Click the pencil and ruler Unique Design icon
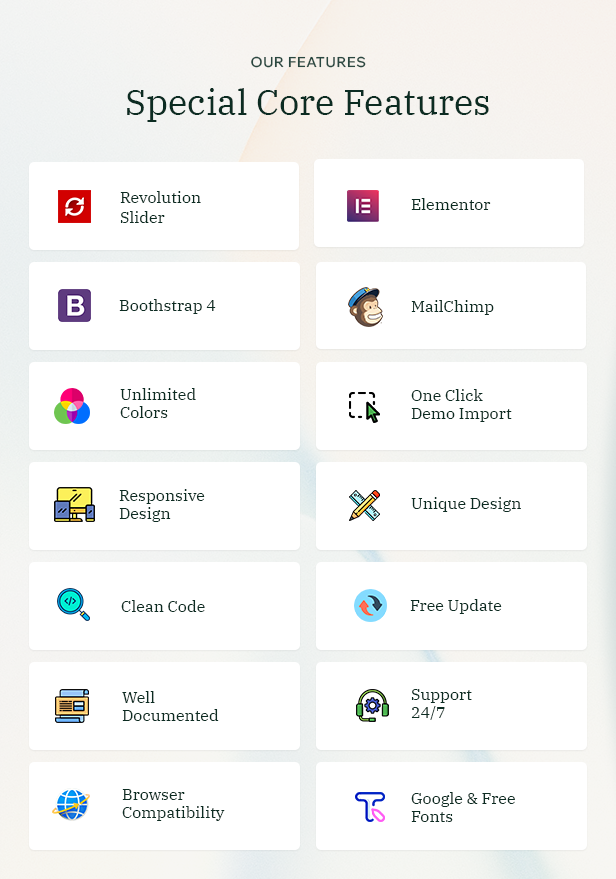 (364, 505)
